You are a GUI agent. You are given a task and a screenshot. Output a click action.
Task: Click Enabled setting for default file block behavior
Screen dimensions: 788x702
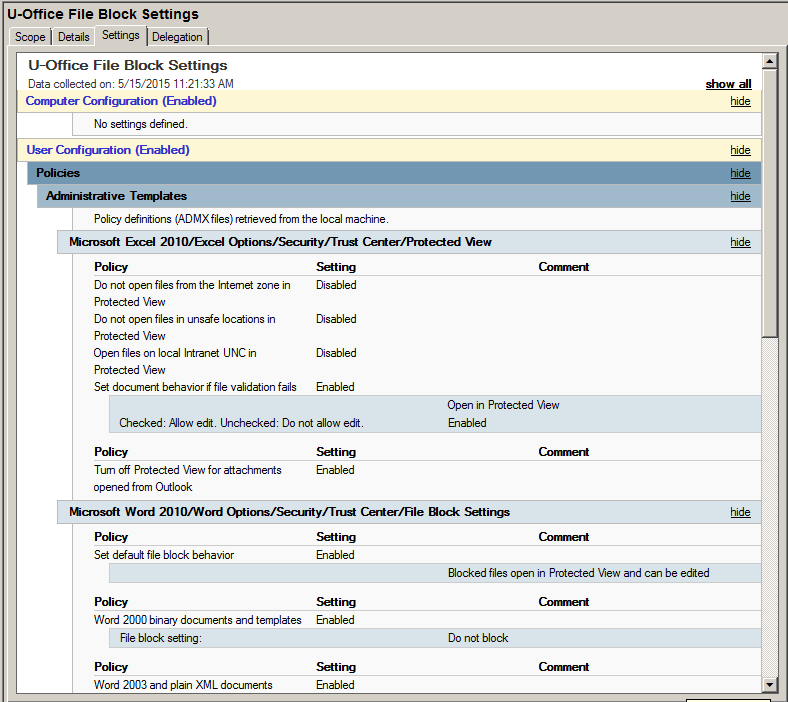click(x=335, y=555)
